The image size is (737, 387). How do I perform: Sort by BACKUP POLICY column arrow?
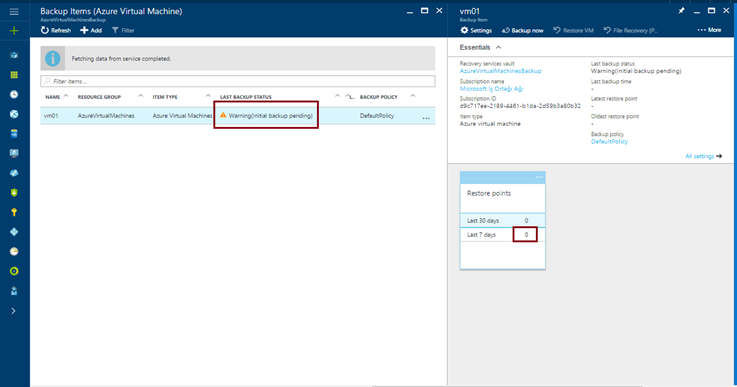tap(413, 96)
